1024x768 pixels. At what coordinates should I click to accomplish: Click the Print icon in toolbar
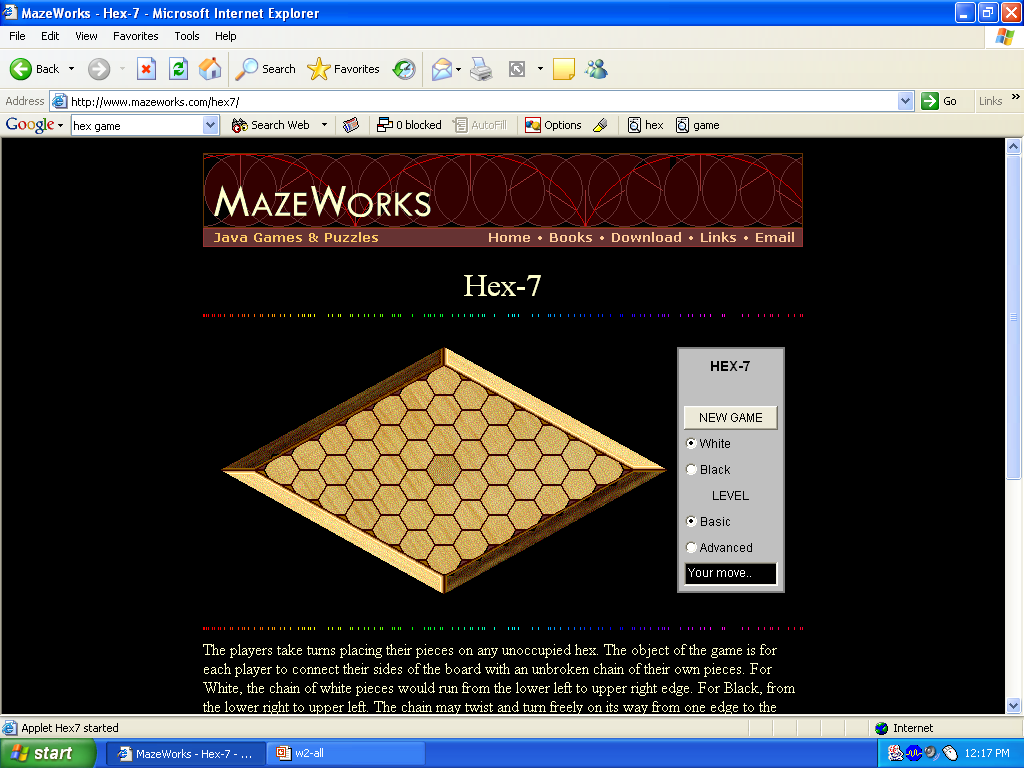pos(481,69)
